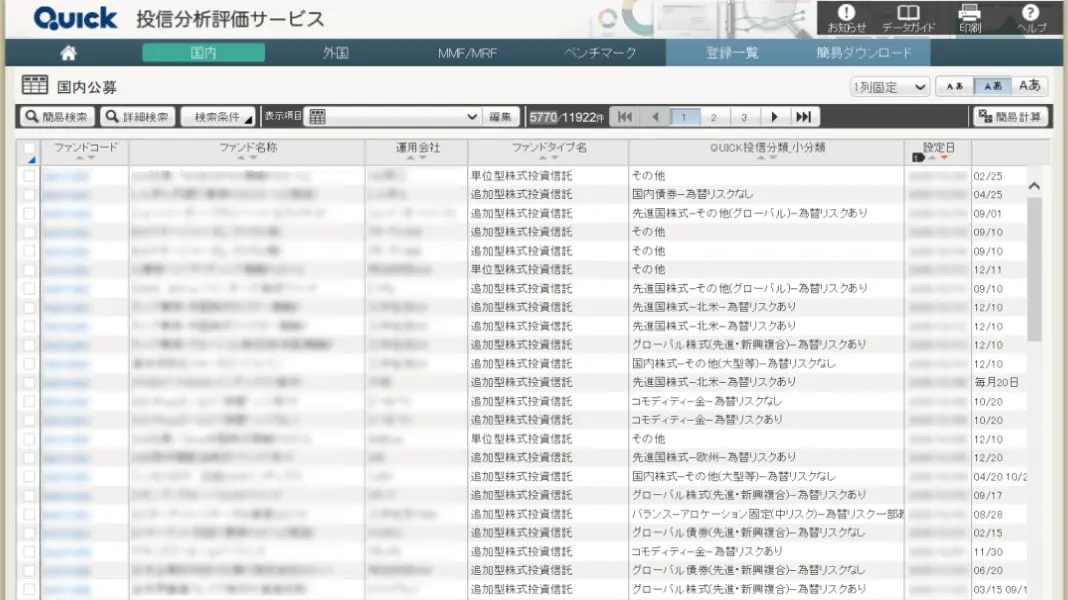The height and width of the screenshot is (600, 1068).
Task: Click the 簡易検索 button
Action: pos(57,117)
